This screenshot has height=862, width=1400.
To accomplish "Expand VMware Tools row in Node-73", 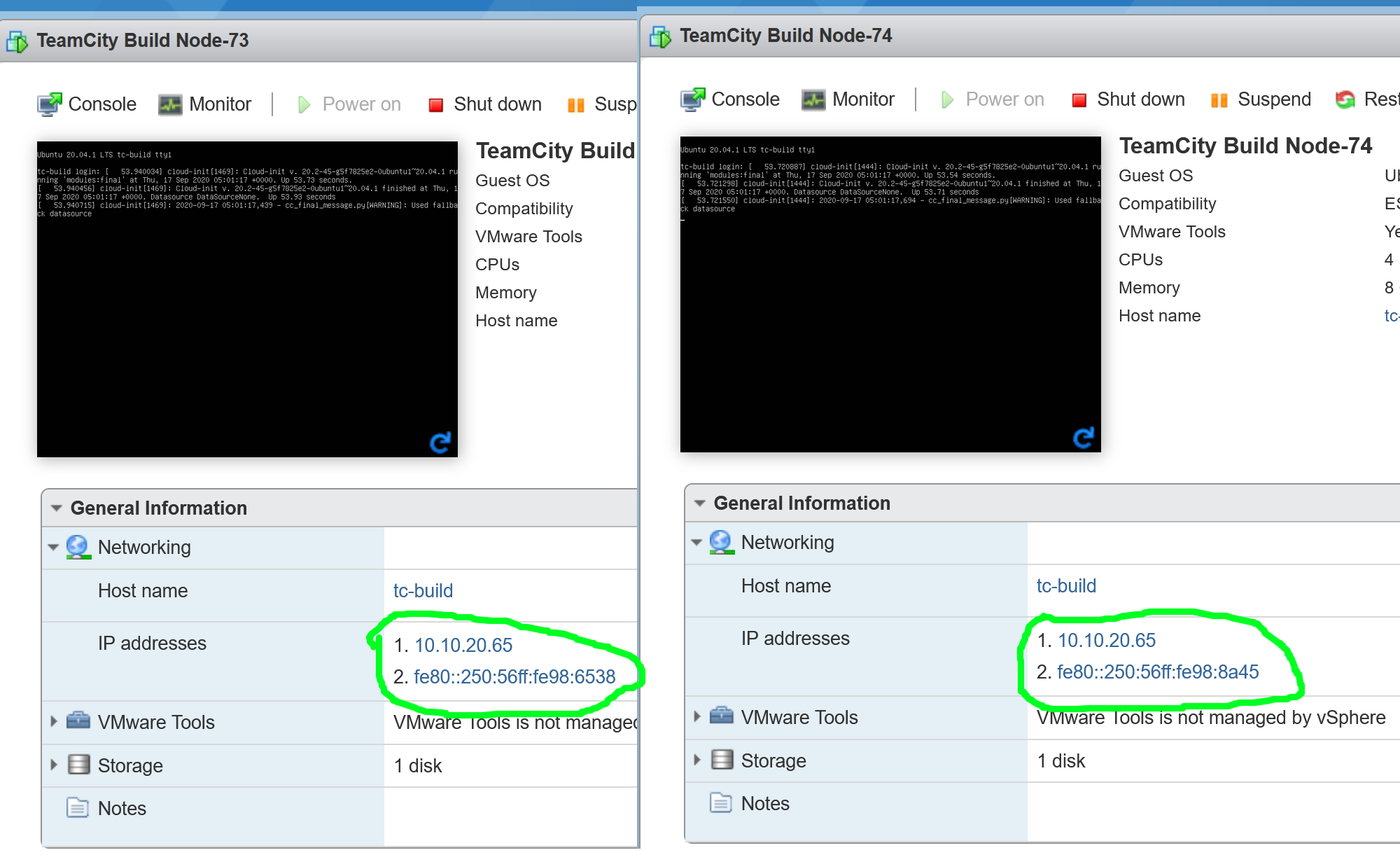I will coord(54,721).
